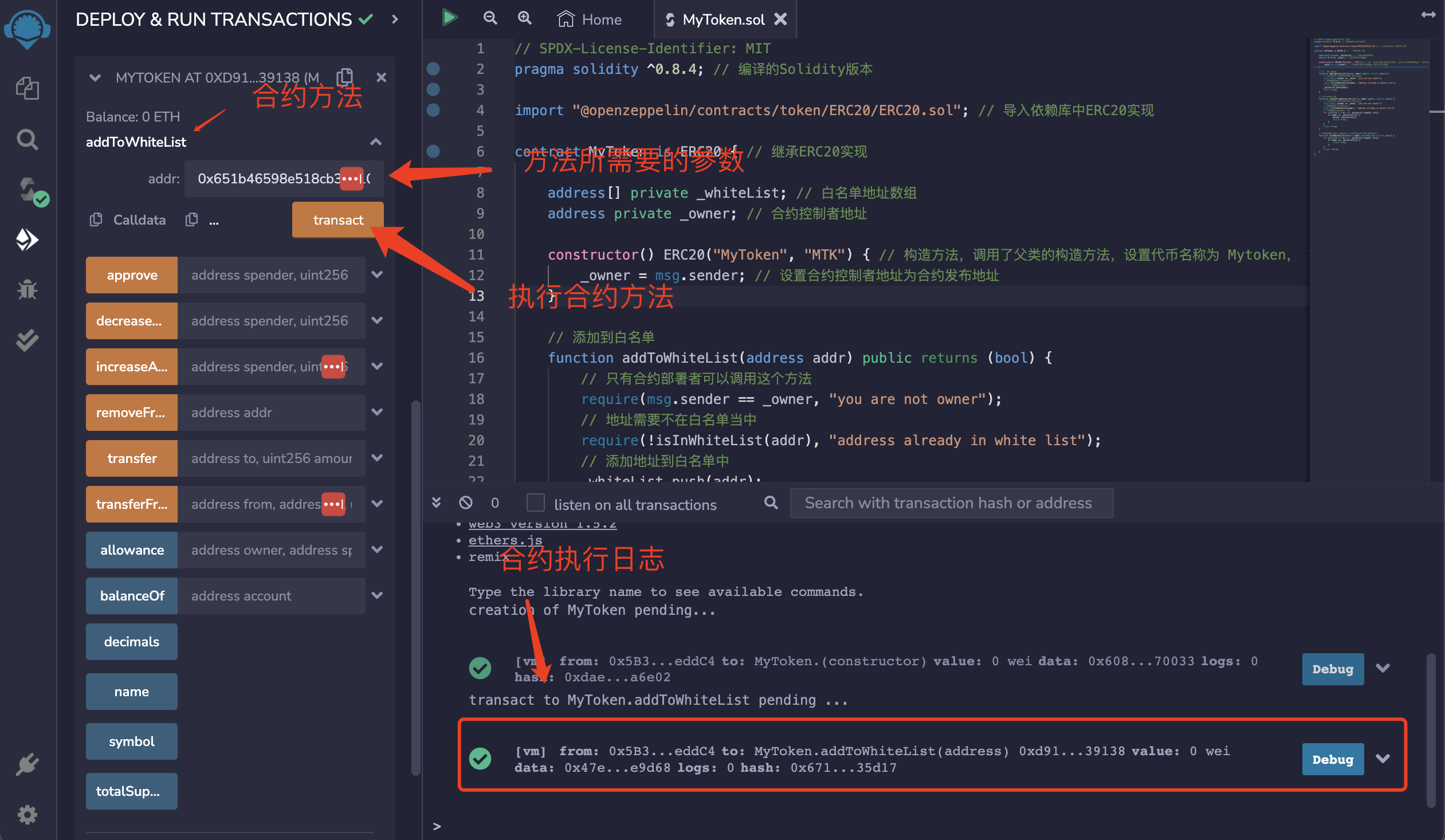
Task: Click the deploy panel vertical scrollbar
Action: (416, 588)
